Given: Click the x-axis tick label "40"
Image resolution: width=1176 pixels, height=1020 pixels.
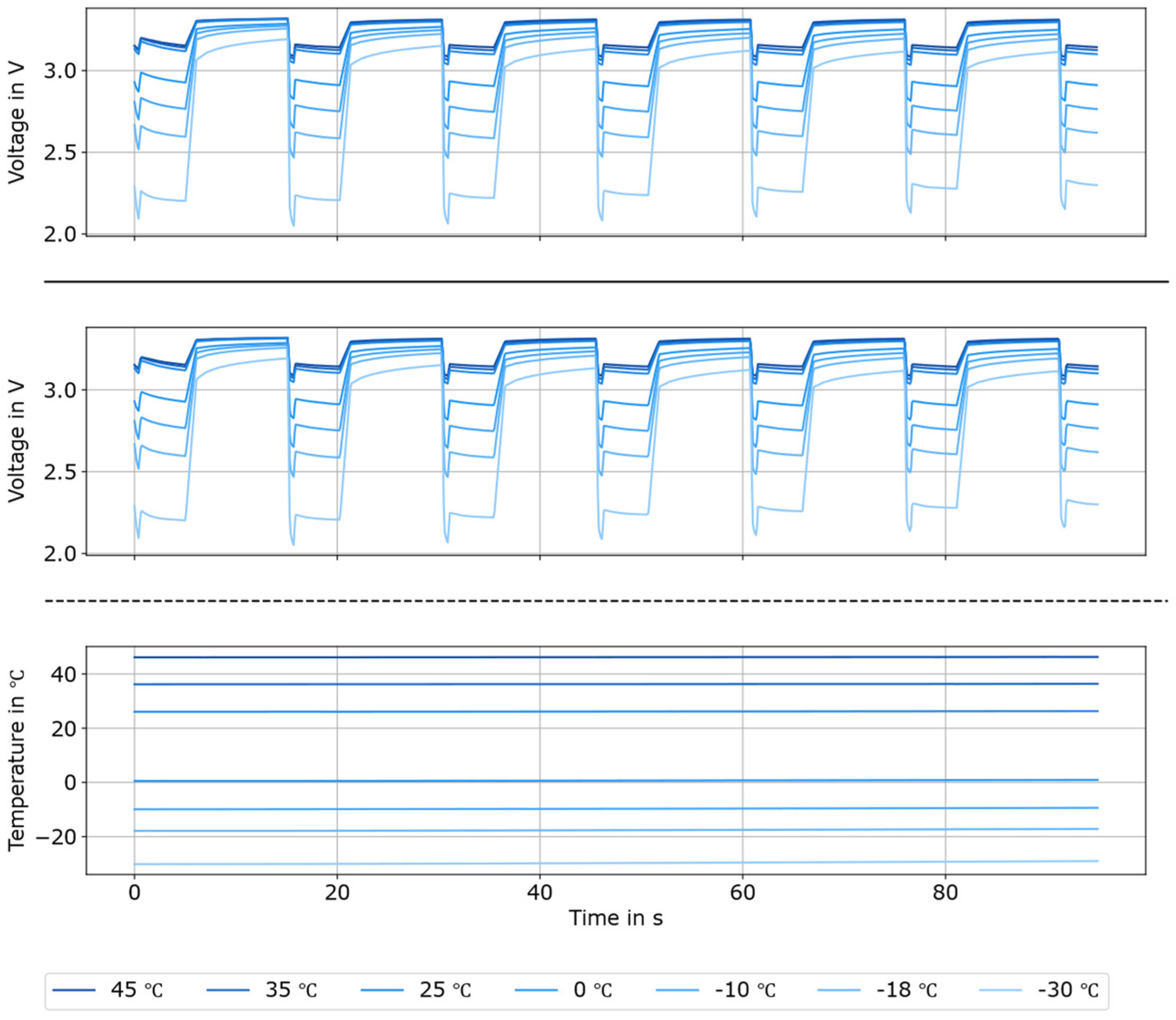Looking at the screenshot, I should 540,892.
